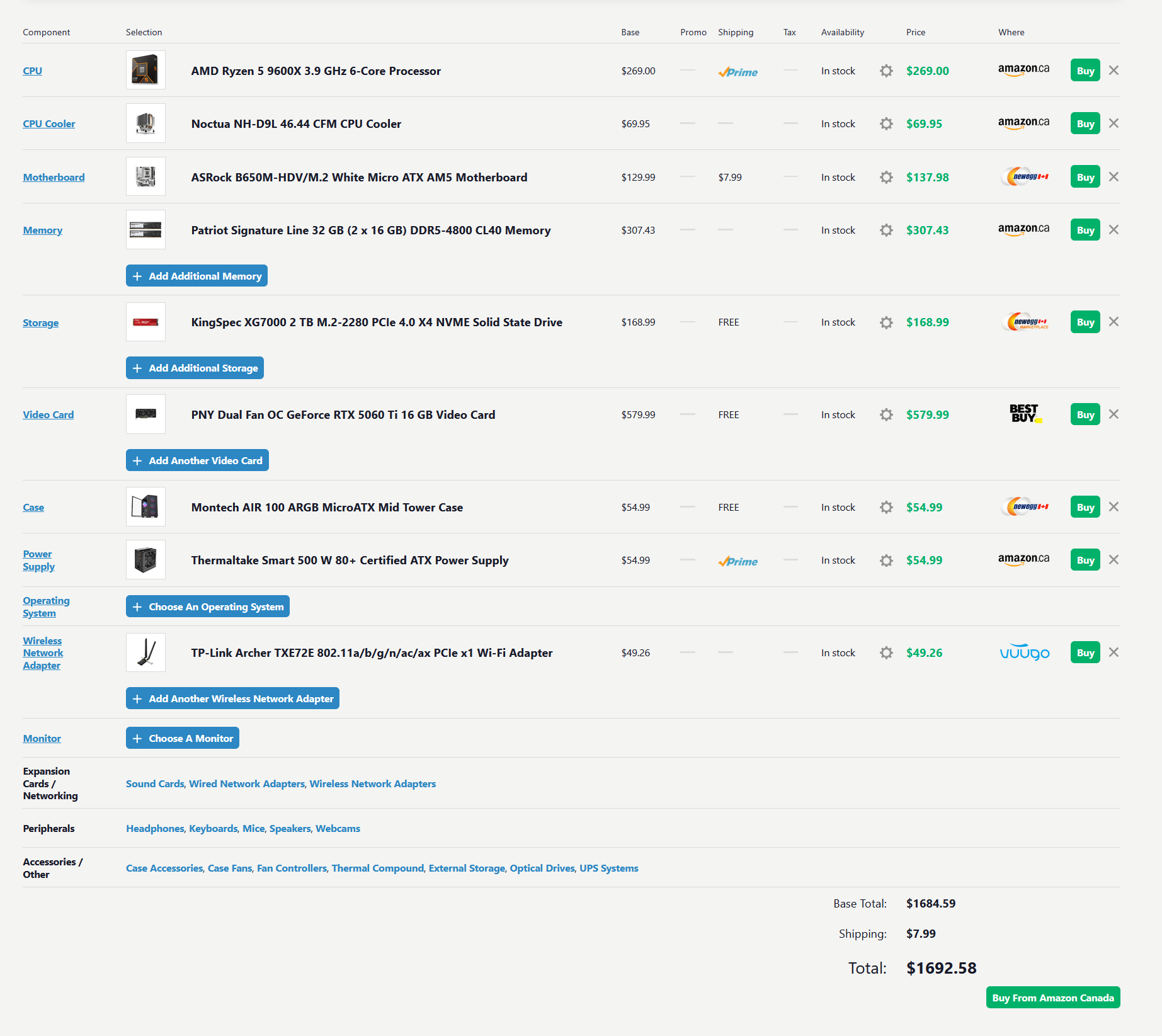Open settings gear for Noctua CPU Cooler row
This screenshot has width=1162, height=1036.
click(x=886, y=123)
